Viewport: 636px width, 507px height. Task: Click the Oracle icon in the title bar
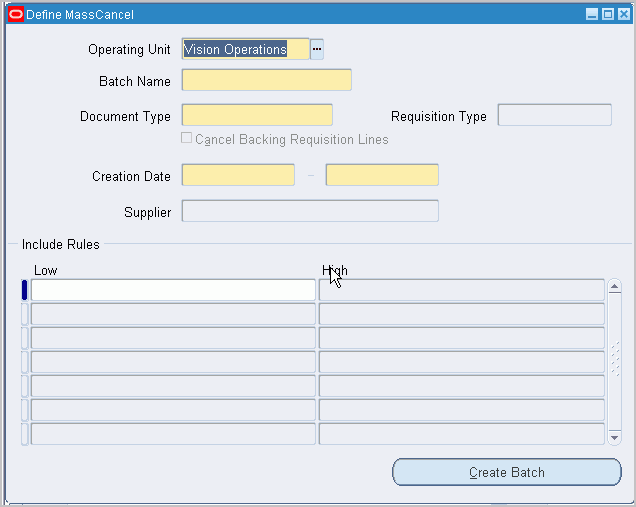click(16, 15)
